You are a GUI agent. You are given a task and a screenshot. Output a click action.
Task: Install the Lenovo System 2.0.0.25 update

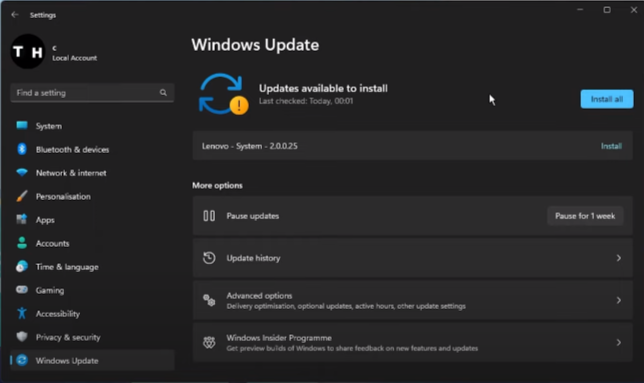click(x=611, y=146)
